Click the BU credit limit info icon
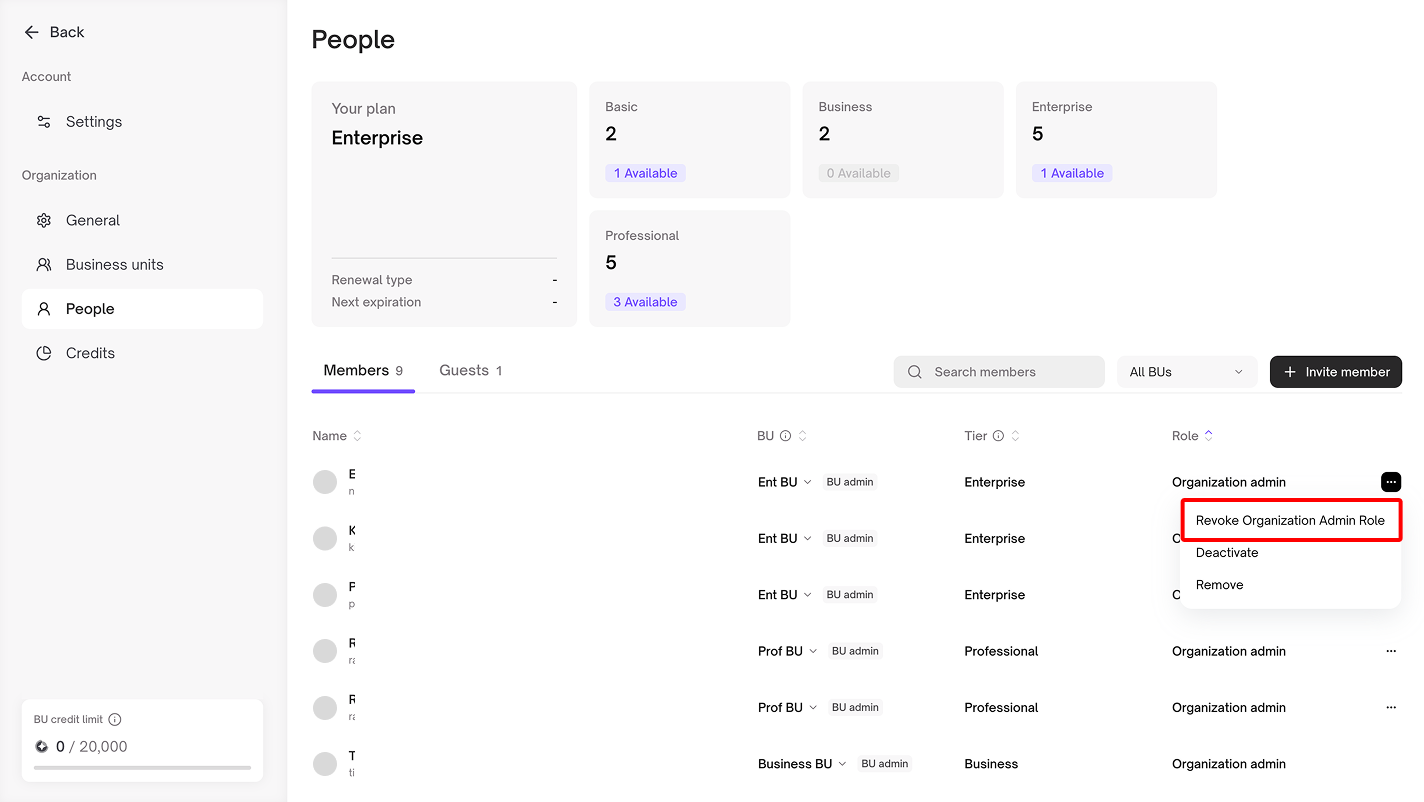Screen dimensions: 1424x802 pyautogui.click(x=115, y=719)
